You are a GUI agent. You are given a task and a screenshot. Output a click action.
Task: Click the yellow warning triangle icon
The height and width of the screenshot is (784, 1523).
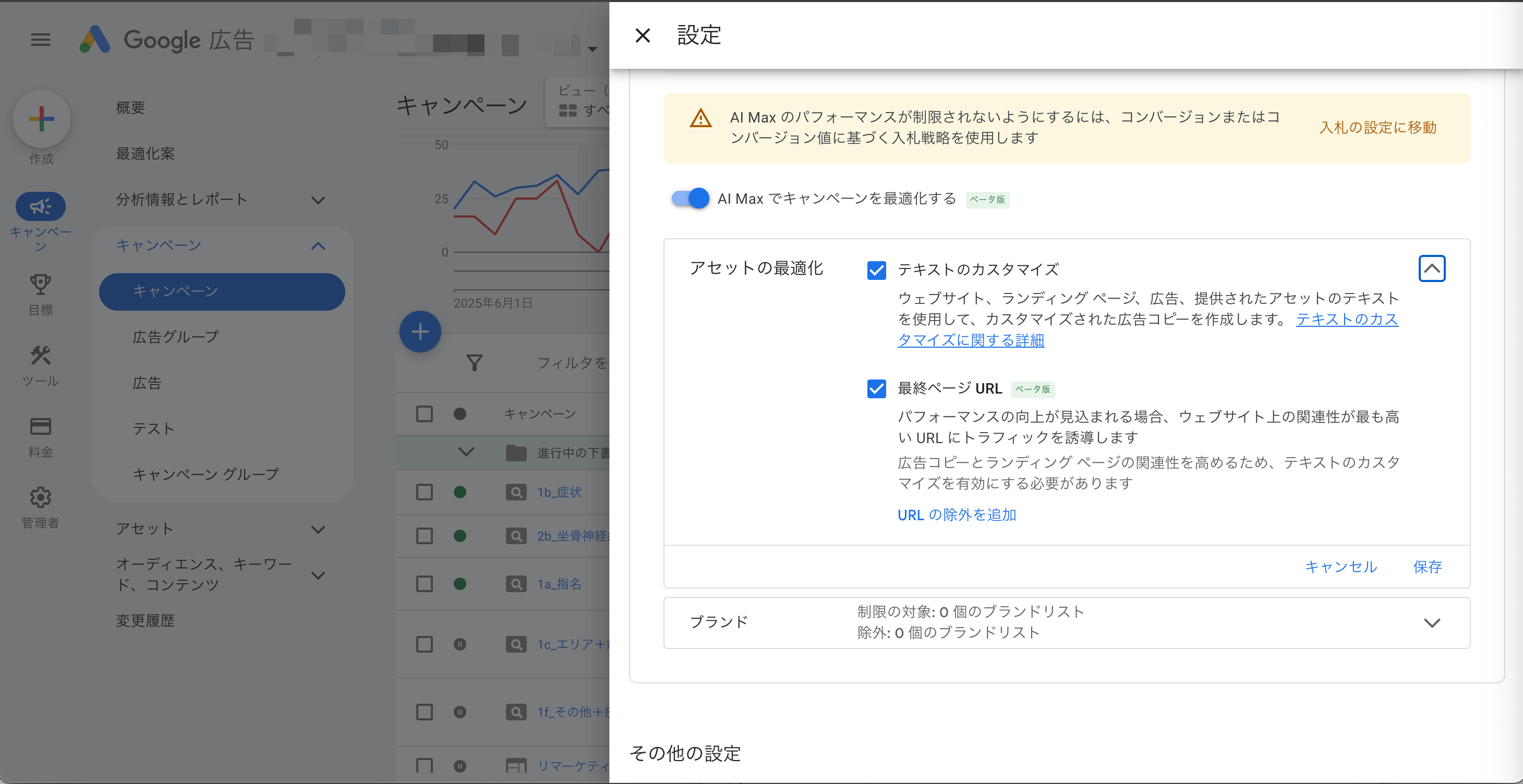click(700, 118)
